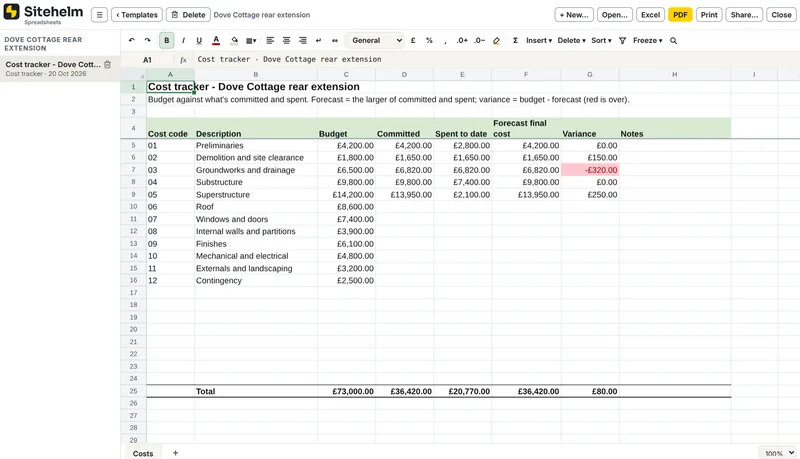Click the select-all corner of the grid
Viewport: 800px width, 459px height.
tap(133, 74)
